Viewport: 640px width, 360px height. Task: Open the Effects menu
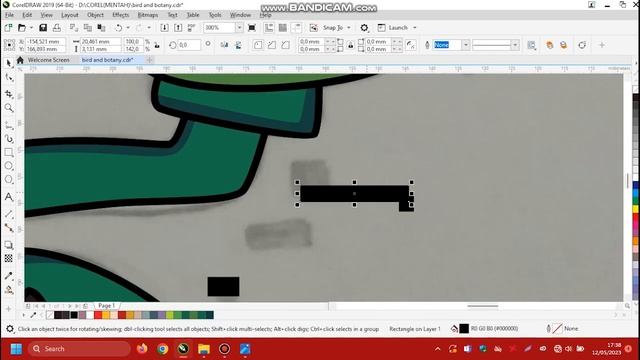pos(121,15)
